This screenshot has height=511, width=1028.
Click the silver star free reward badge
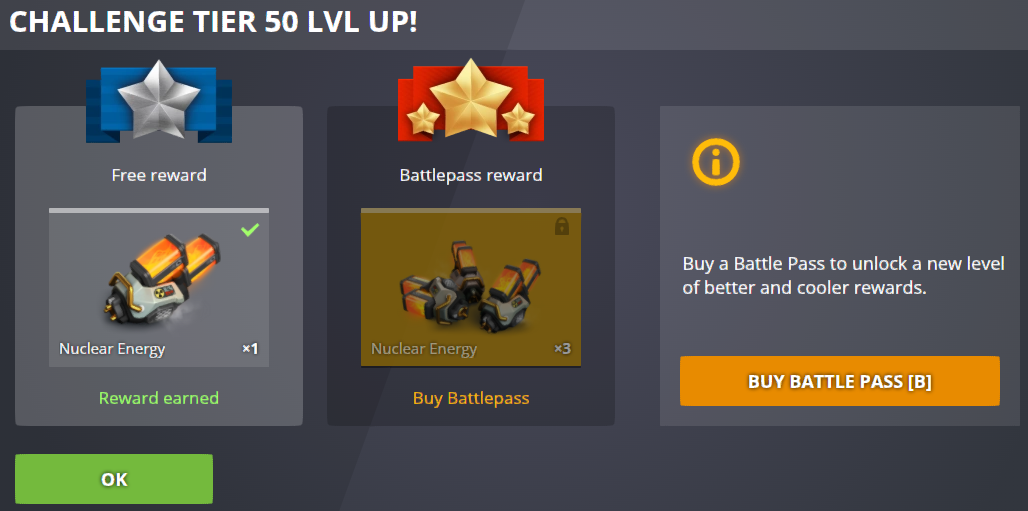(159, 100)
